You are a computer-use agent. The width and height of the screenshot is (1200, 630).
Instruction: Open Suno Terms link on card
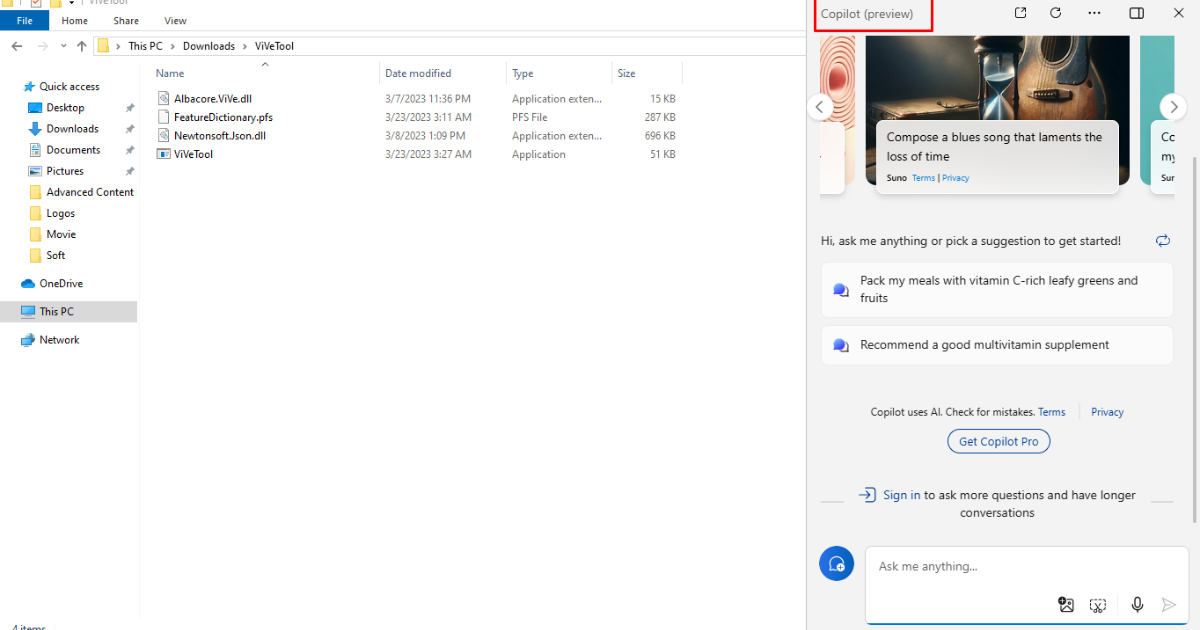pyautogui.click(x=923, y=178)
